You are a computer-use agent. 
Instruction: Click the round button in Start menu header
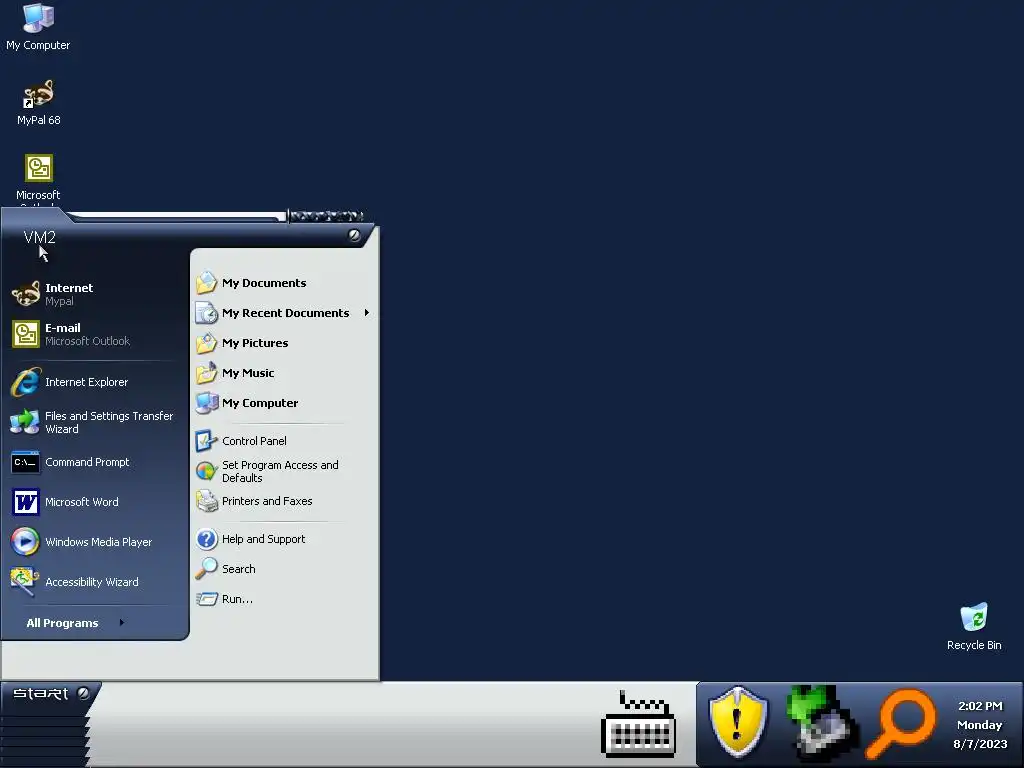(354, 235)
